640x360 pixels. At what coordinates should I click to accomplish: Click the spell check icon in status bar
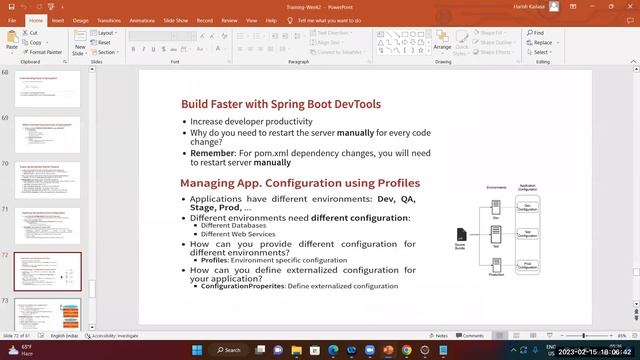click(x=41, y=336)
